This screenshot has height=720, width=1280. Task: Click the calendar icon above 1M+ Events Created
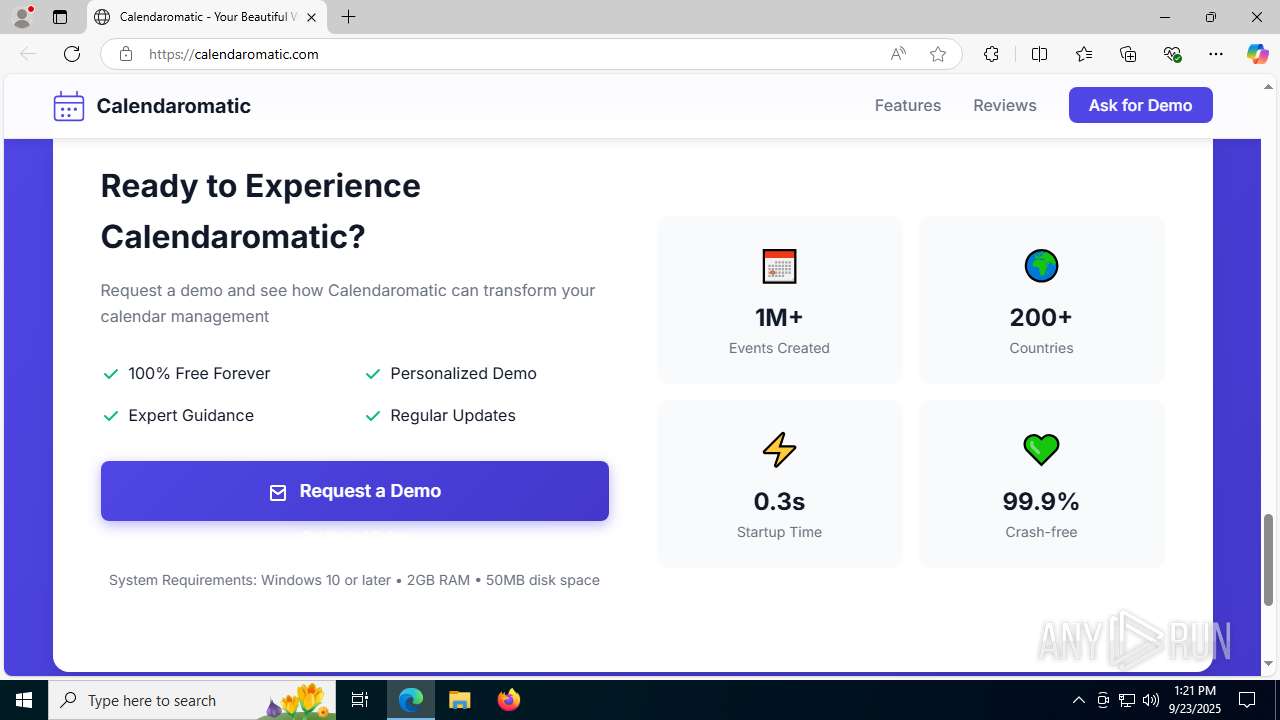tap(779, 266)
